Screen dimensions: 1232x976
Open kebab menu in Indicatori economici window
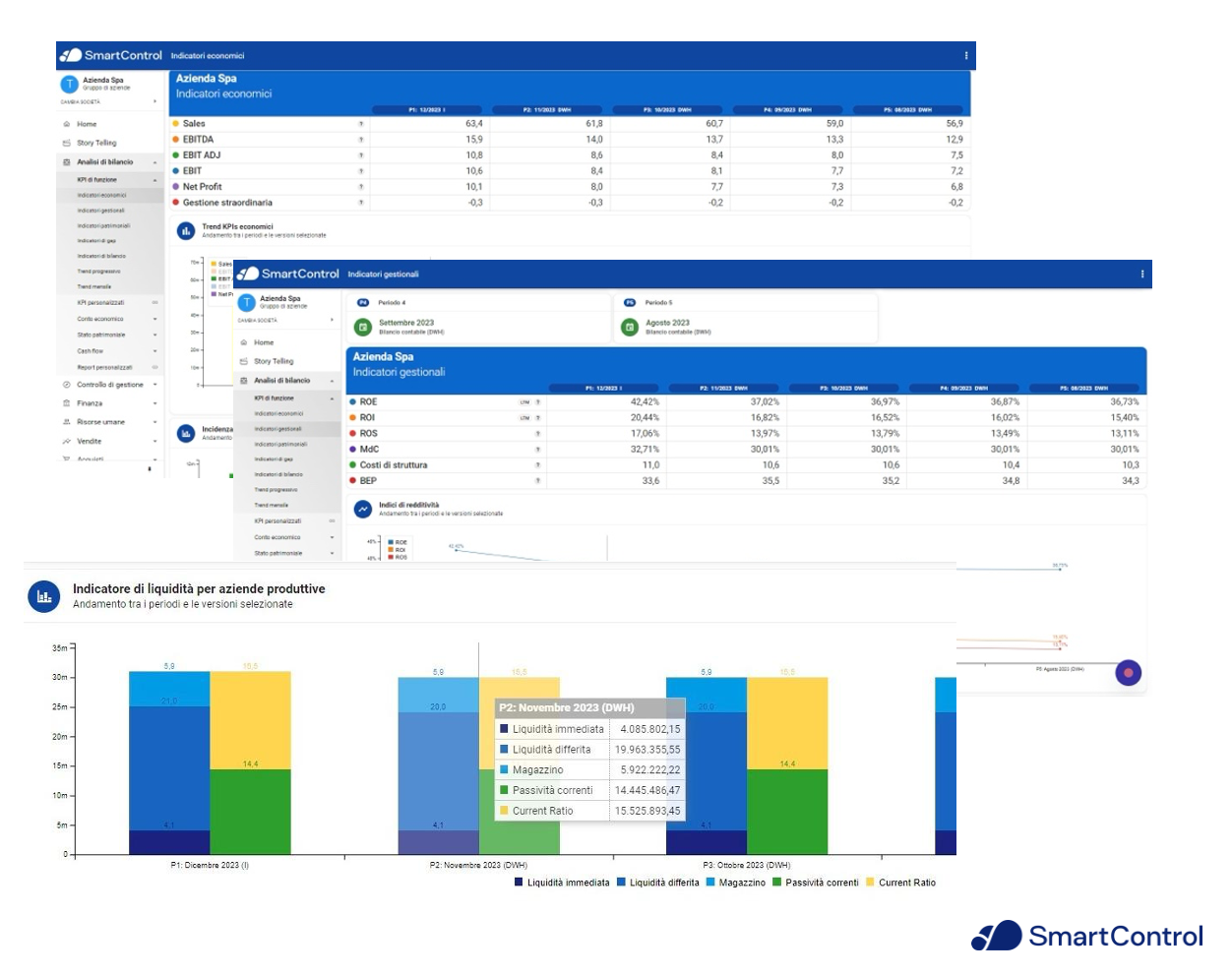pyautogui.click(x=965, y=55)
